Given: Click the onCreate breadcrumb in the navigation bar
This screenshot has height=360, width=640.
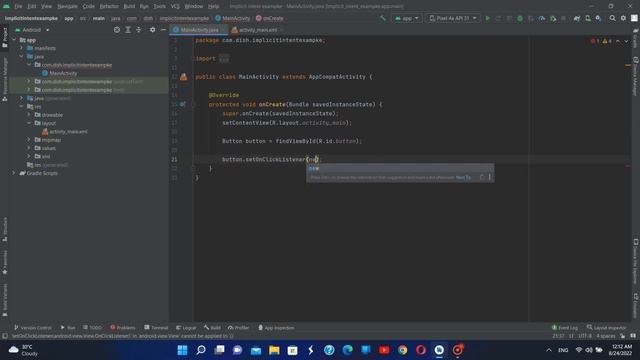Looking at the screenshot, I should point(269,18).
